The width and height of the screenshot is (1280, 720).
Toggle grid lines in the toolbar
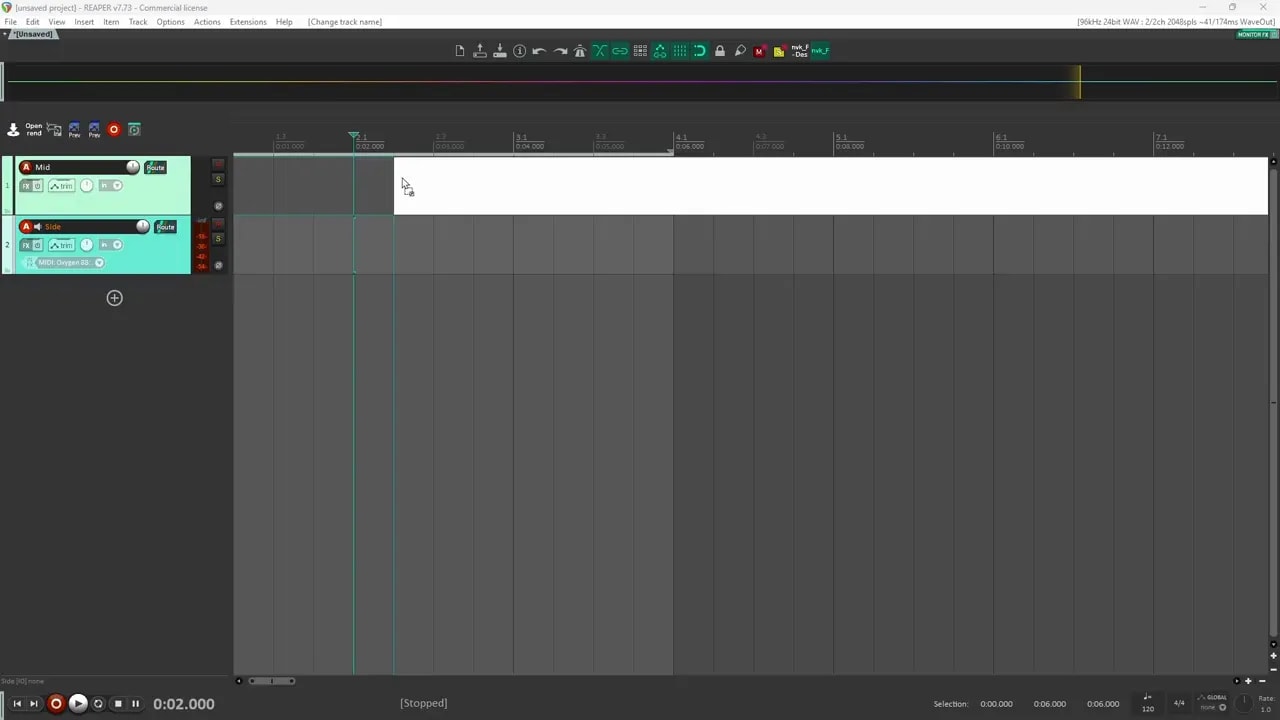point(680,51)
